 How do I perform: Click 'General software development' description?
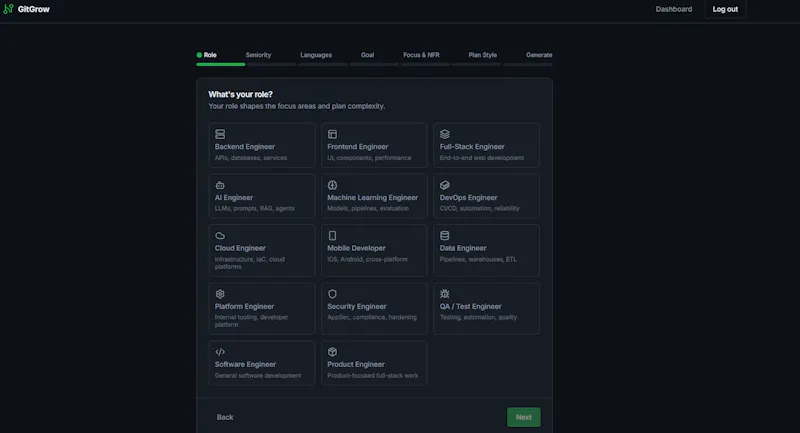(x=258, y=376)
